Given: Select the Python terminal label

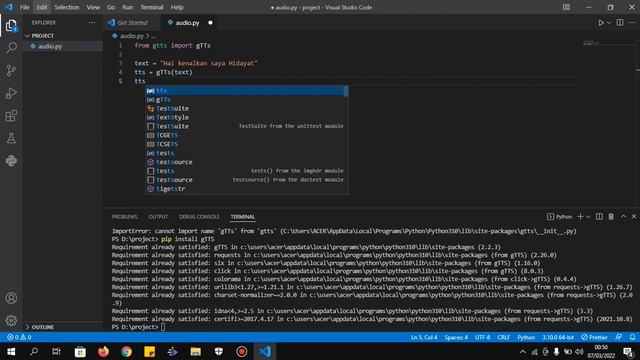Looking at the screenshot, I should coord(560,217).
